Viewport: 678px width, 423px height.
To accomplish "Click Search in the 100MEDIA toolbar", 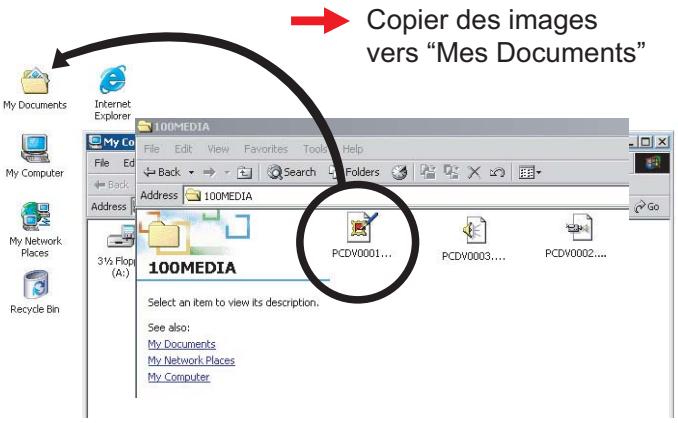I will pyautogui.click(x=291, y=172).
